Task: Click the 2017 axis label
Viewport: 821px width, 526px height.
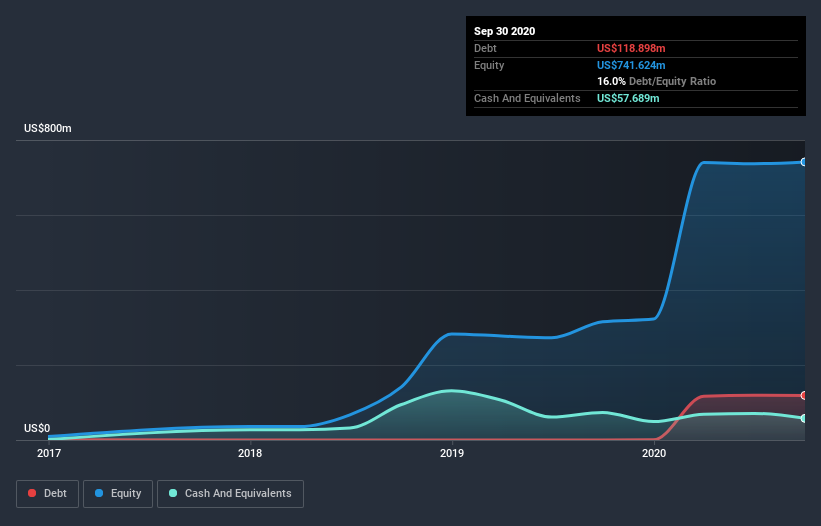Action: click(x=49, y=453)
